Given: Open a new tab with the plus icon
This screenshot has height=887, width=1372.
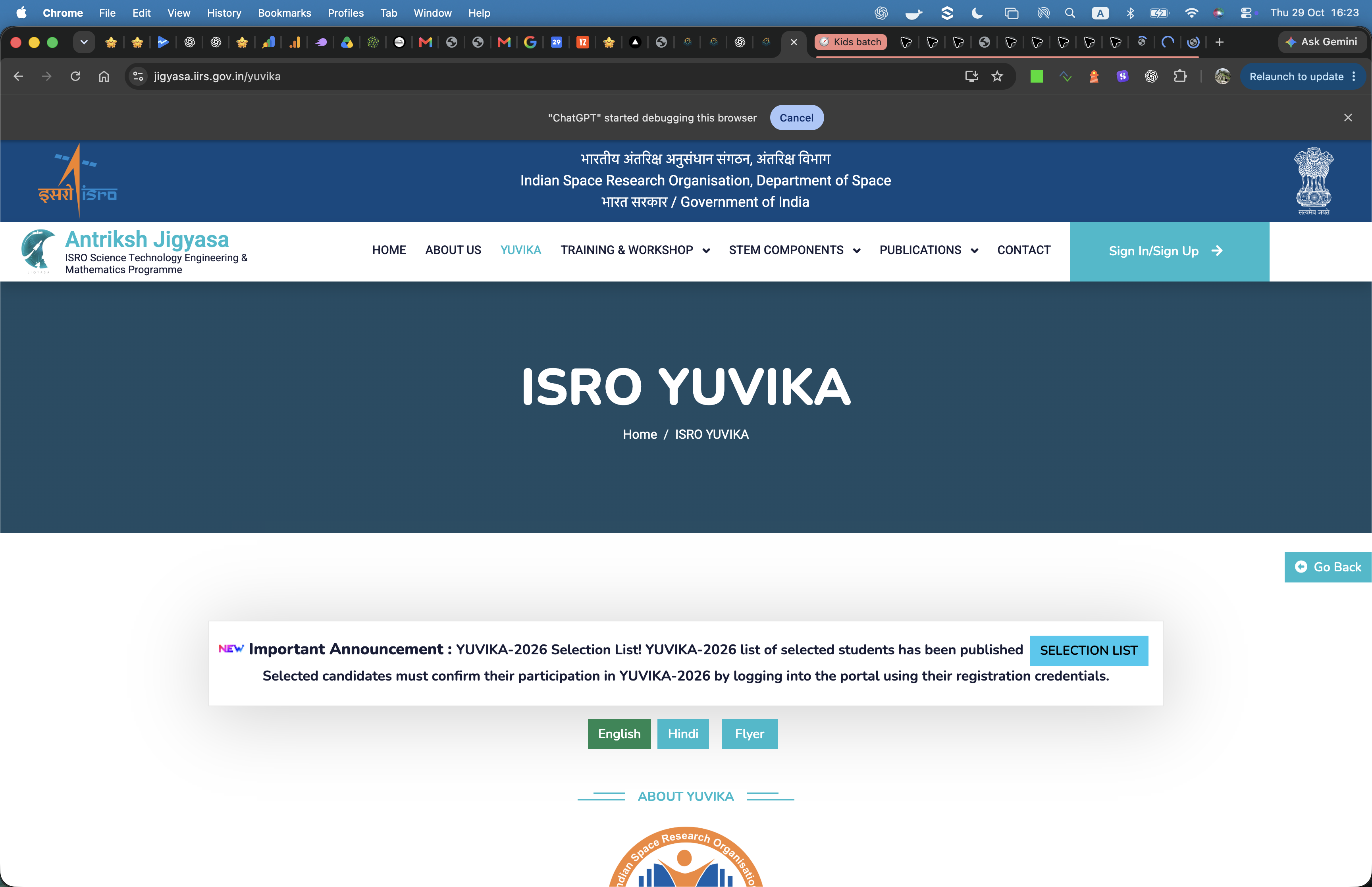Looking at the screenshot, I should [1220, 42].
